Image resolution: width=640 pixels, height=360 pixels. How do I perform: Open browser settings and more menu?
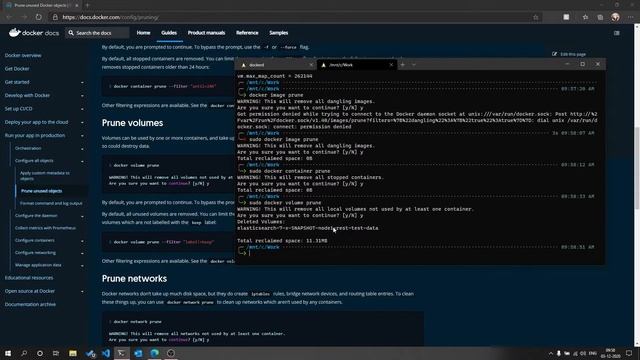coord(630,17)
